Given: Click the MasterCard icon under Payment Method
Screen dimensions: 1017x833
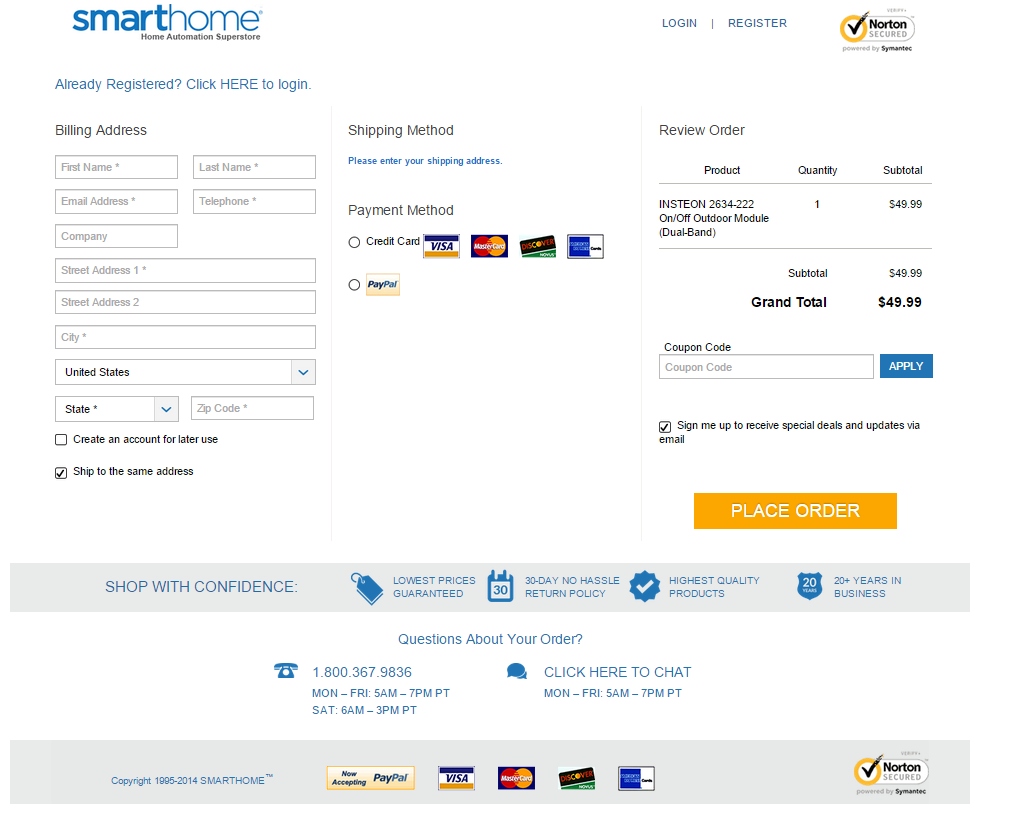Looking at the screenshot, I should click(x=489, y=247).
